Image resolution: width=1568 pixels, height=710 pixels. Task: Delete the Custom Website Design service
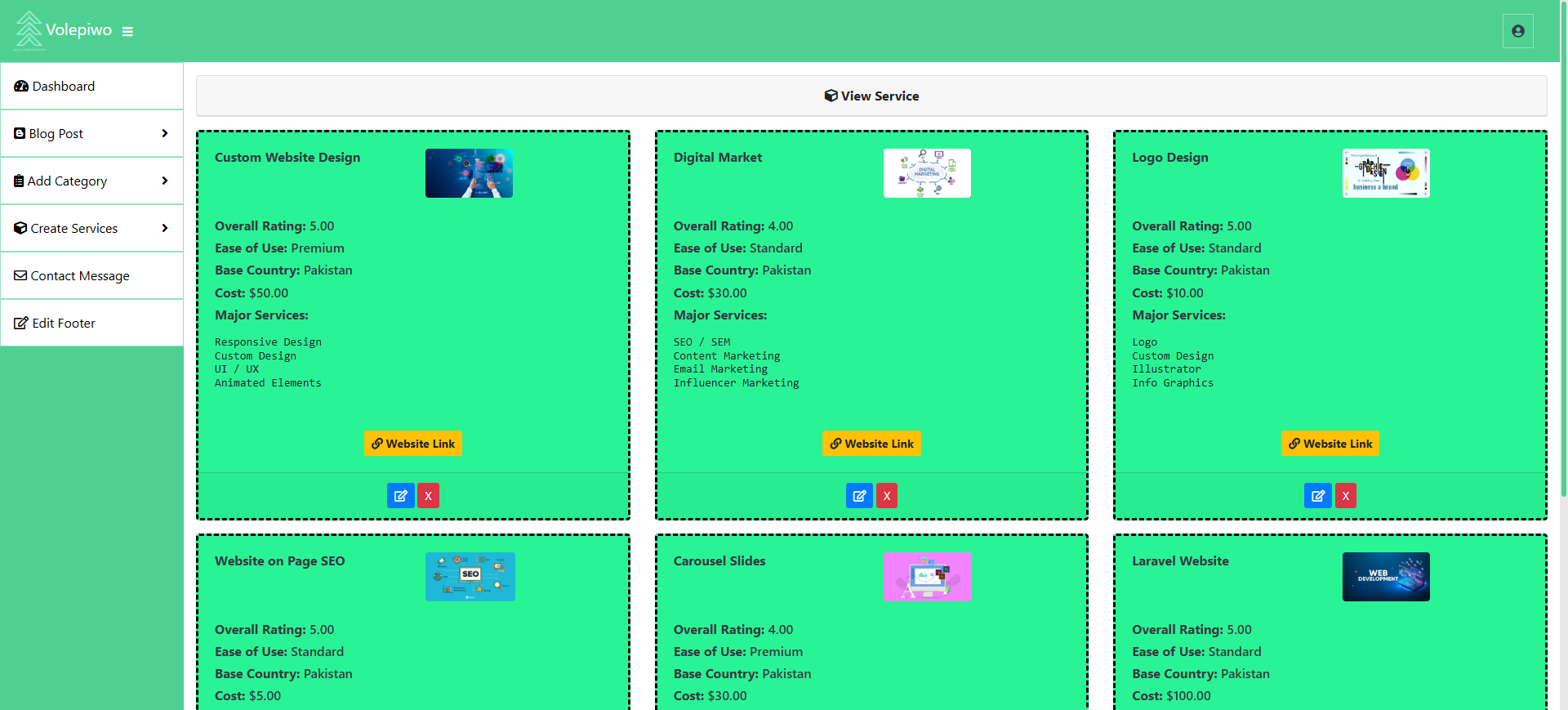pyautogui.click(x=428, y=496)
